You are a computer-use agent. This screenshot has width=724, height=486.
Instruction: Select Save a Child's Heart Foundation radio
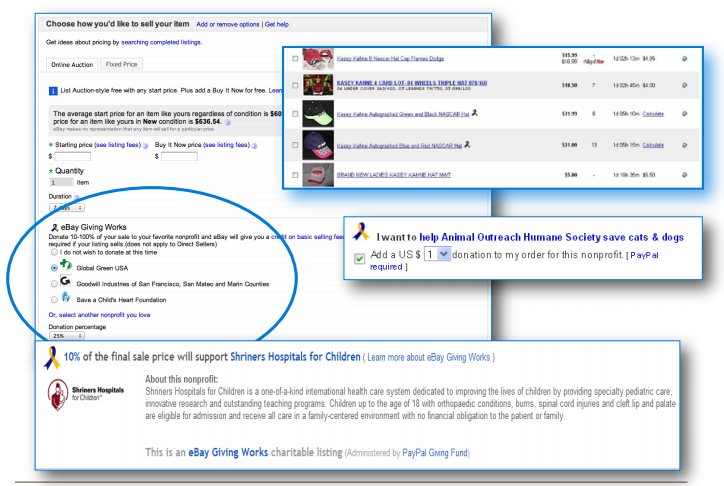click(54, 300)
